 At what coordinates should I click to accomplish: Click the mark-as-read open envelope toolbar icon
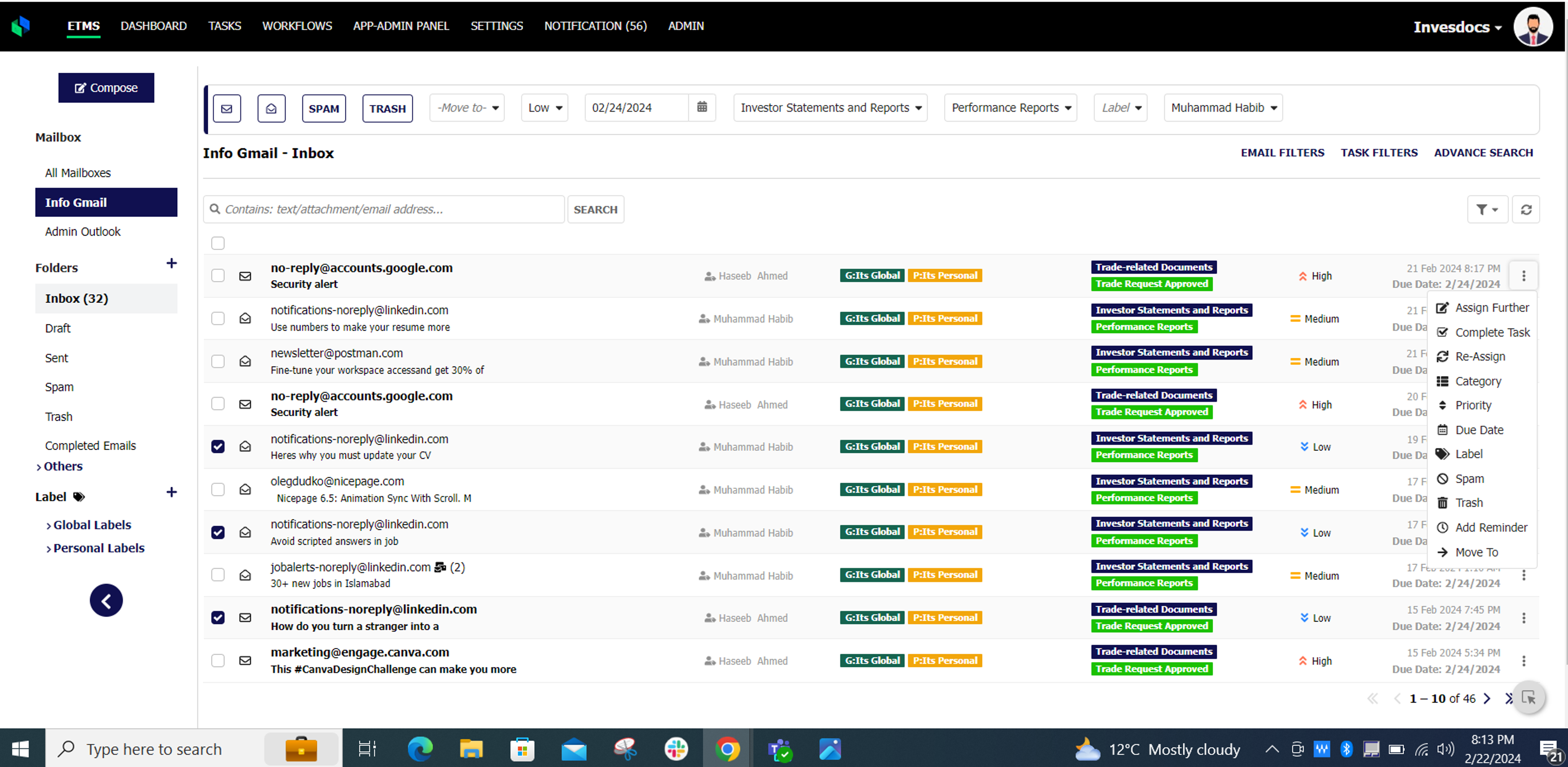tap(271, 108)
